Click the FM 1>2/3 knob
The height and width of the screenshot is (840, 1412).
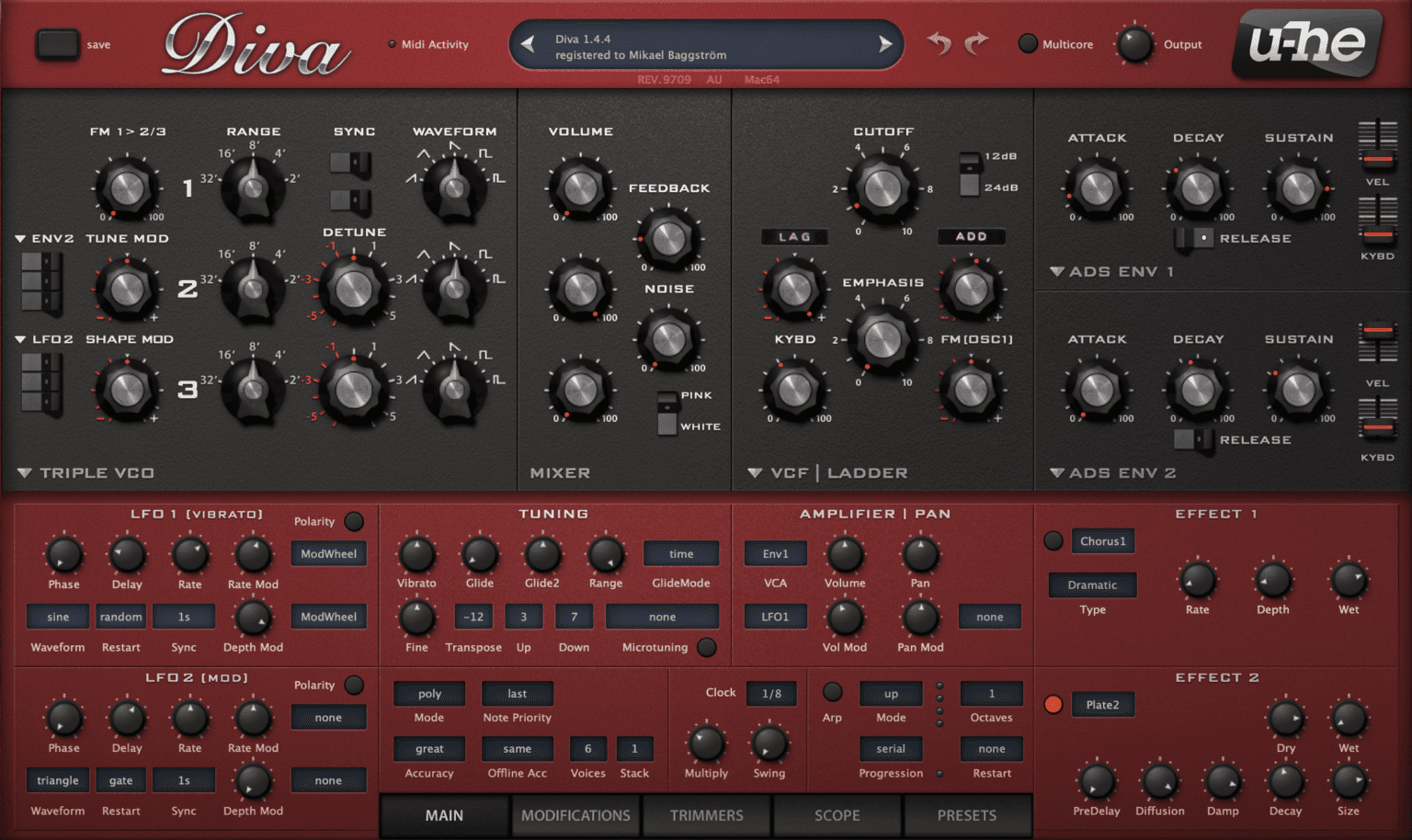[x=127, y=188]
